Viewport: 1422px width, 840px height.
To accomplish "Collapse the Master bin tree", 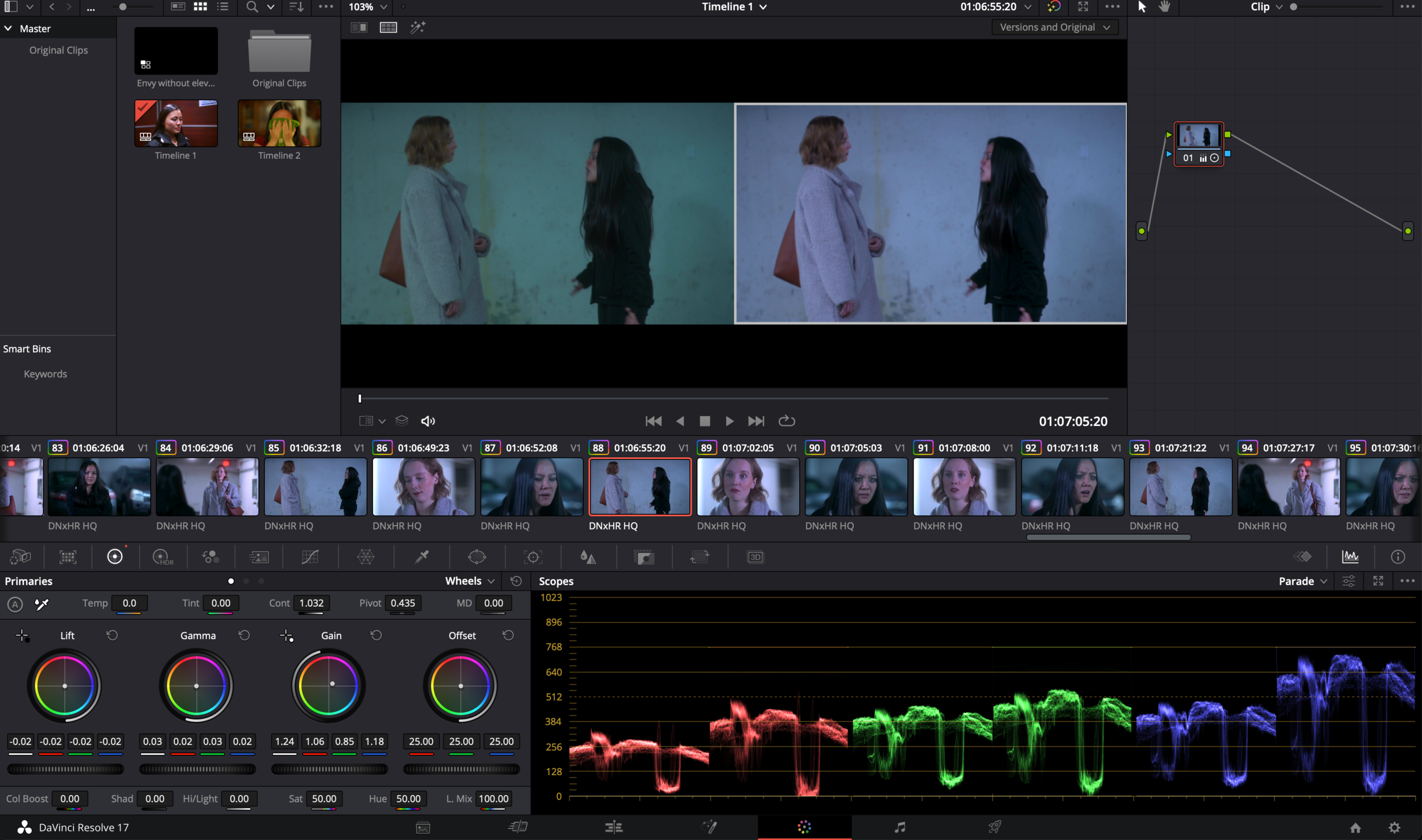I will (8, 28).
